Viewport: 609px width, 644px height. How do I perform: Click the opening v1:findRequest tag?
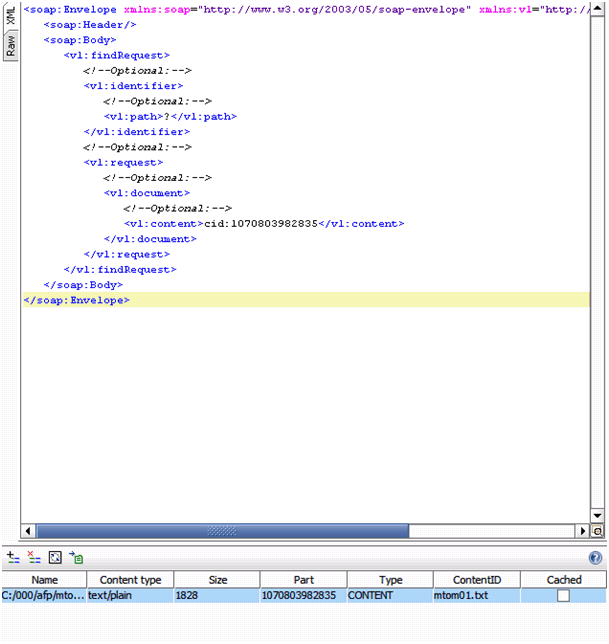tap(117, 55)
